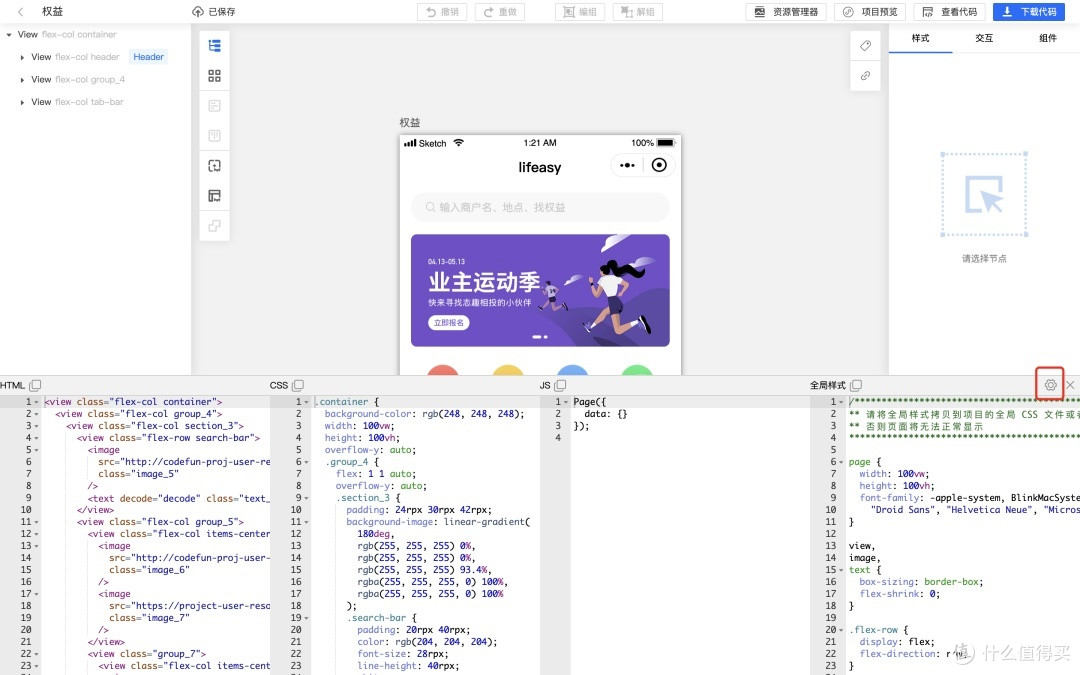The width and height of the screenshot is (1080, 675).
Task: Collapse the View flex-col container node
Action: 8,34
